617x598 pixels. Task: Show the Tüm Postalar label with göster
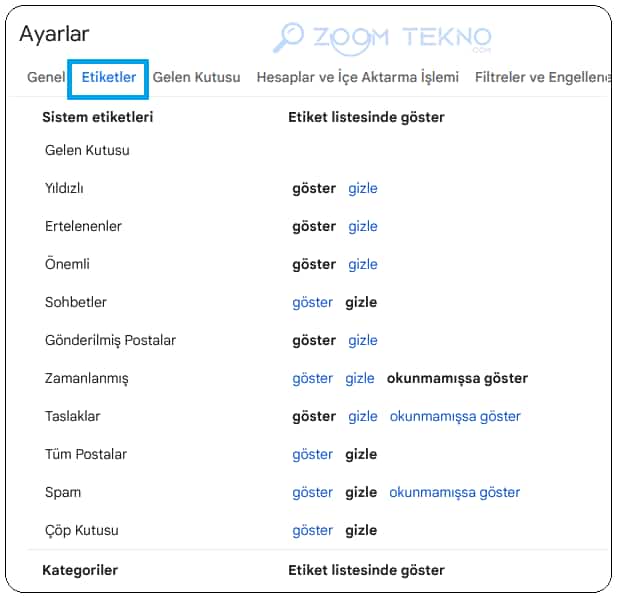312,454
